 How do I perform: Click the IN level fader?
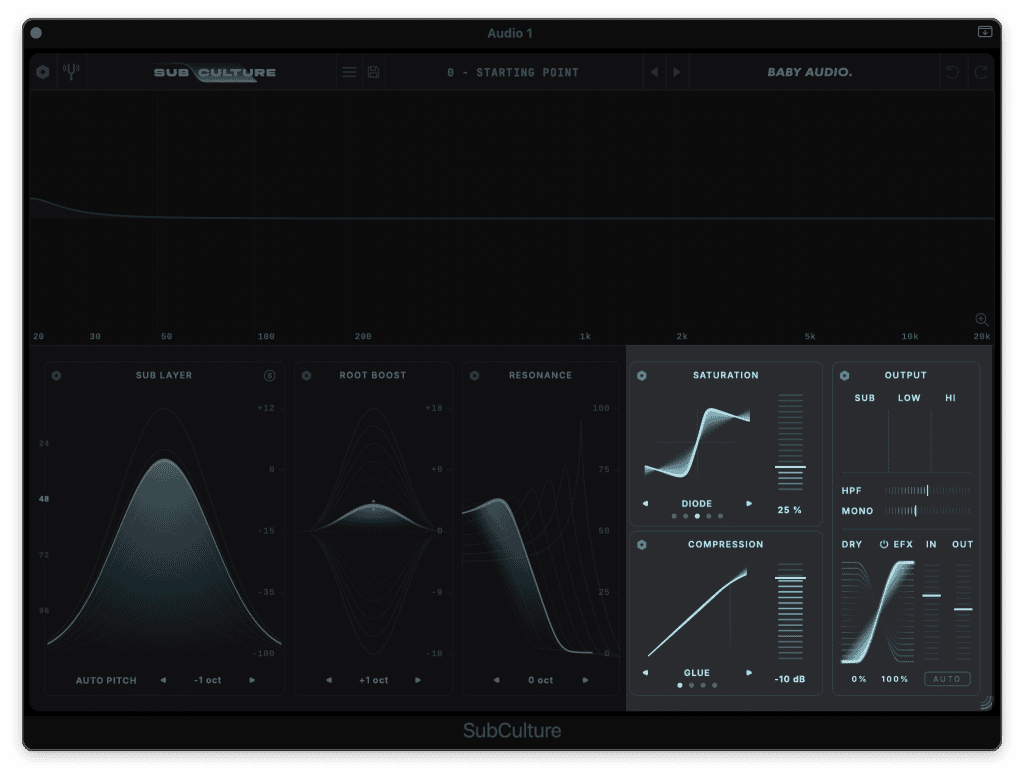931,612
